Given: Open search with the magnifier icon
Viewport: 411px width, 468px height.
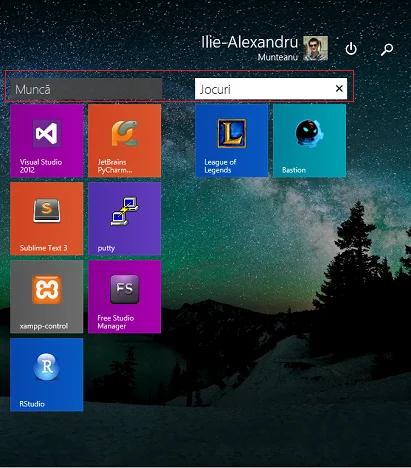Looking at the screenshot, I should pos(387,50).
